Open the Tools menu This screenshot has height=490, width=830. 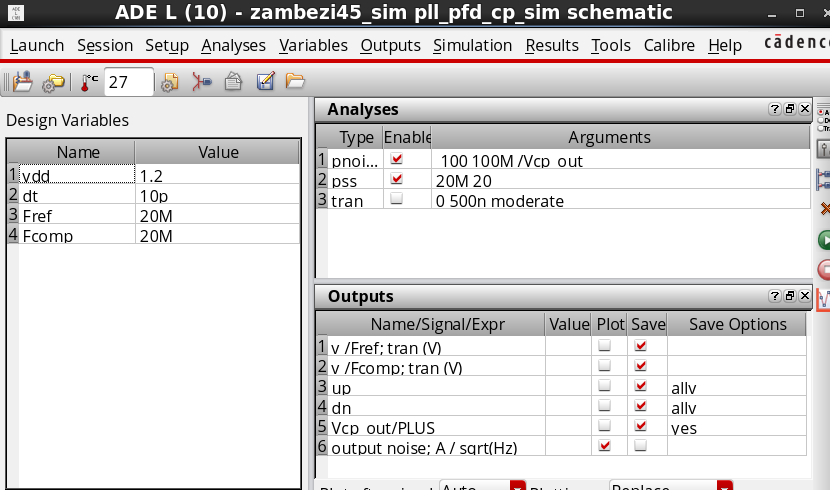pyautogui.click(x=611, y=46)
